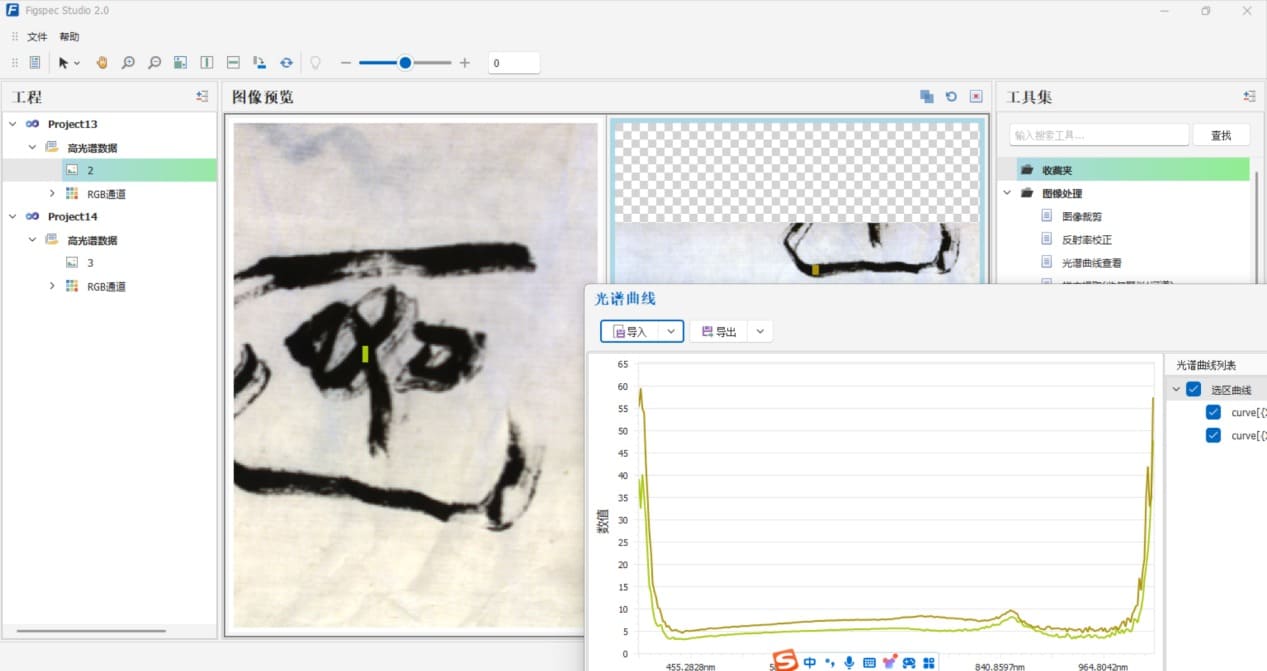This screenshot has width=1267, height=671.
Task: Uncheck the second curve checkbox
Action: click(1213, 435)
